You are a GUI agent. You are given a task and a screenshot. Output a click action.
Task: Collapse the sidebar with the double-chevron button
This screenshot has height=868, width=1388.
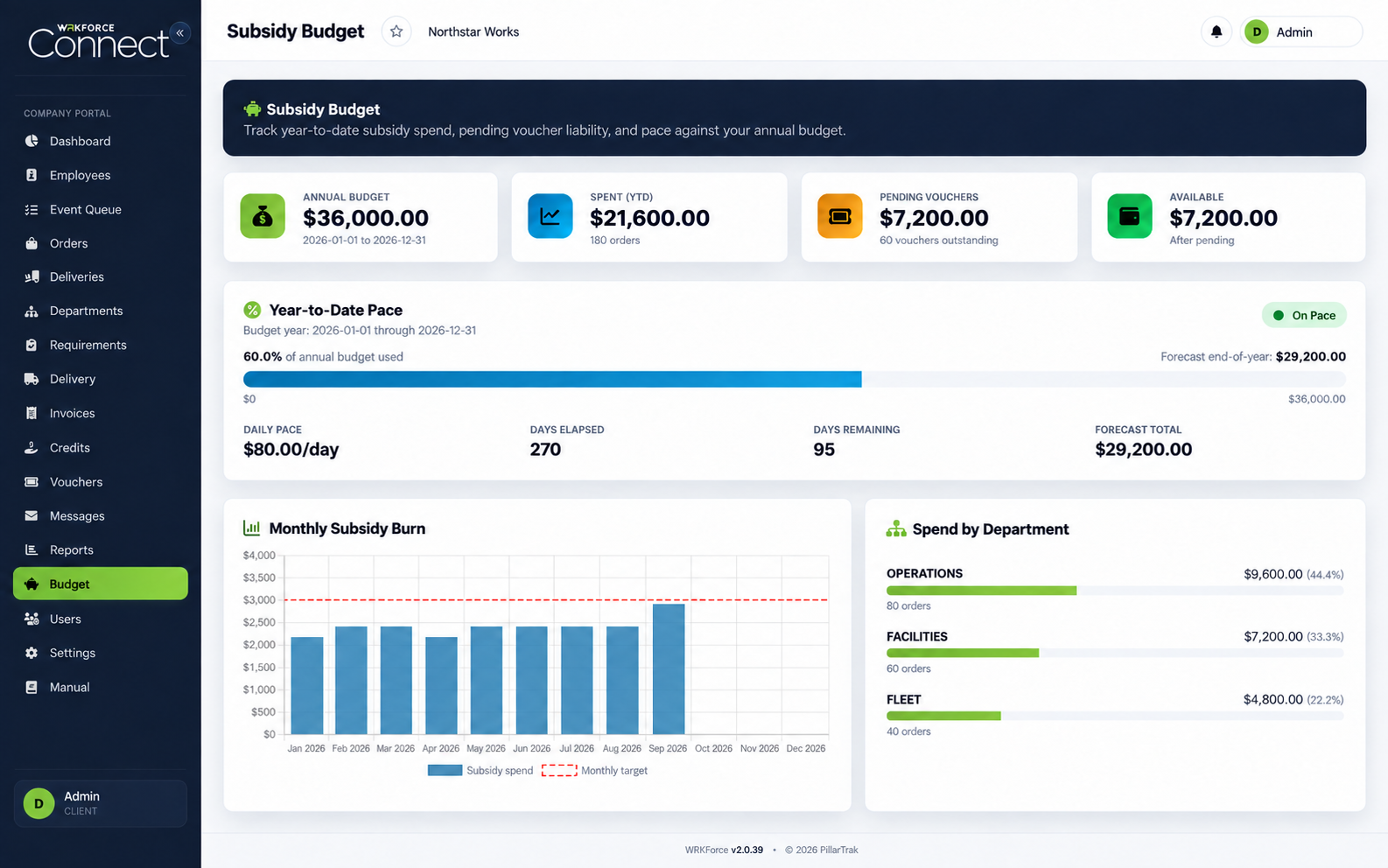180,32
